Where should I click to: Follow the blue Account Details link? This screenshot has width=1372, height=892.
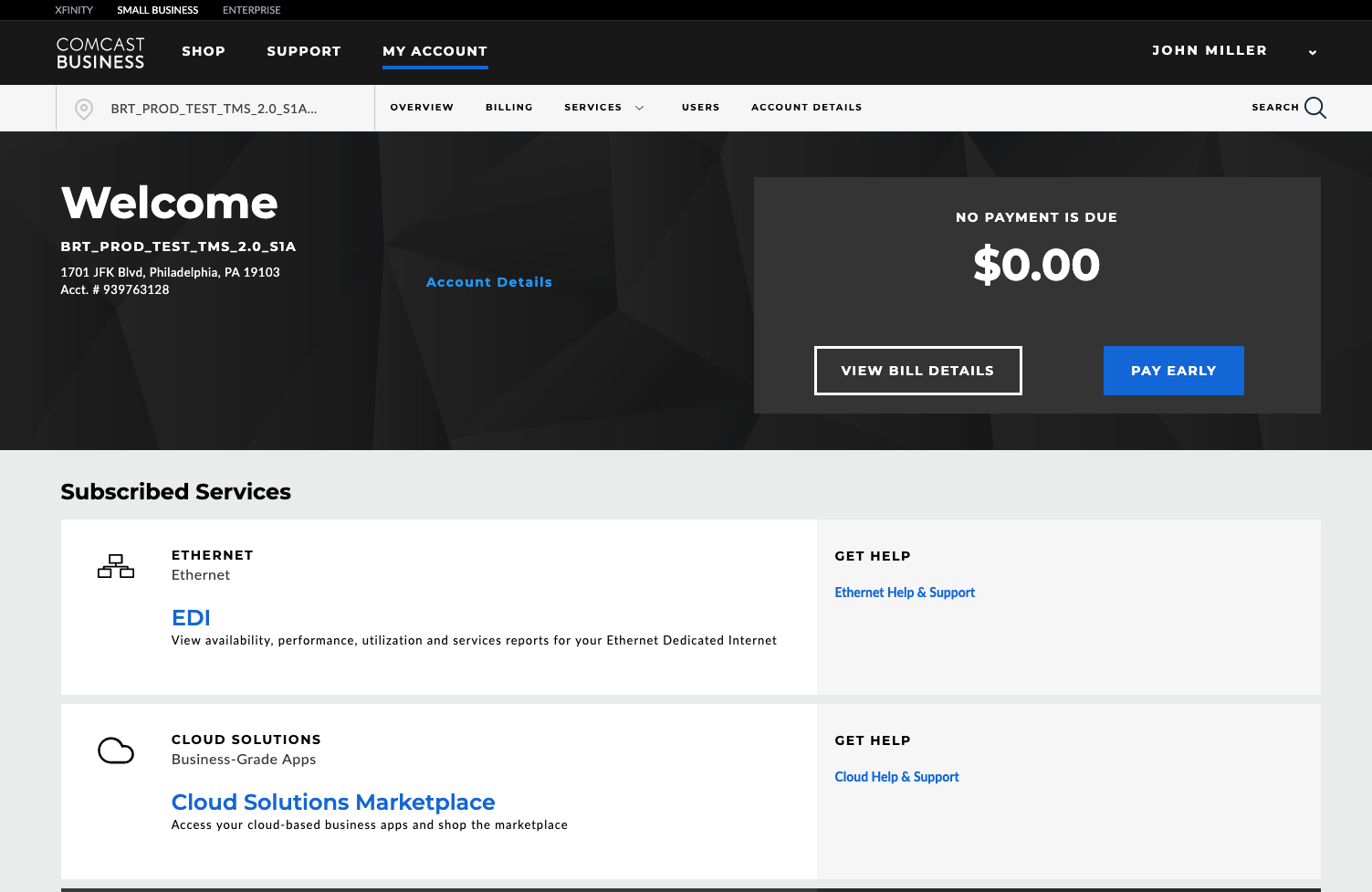coord(489,282)
